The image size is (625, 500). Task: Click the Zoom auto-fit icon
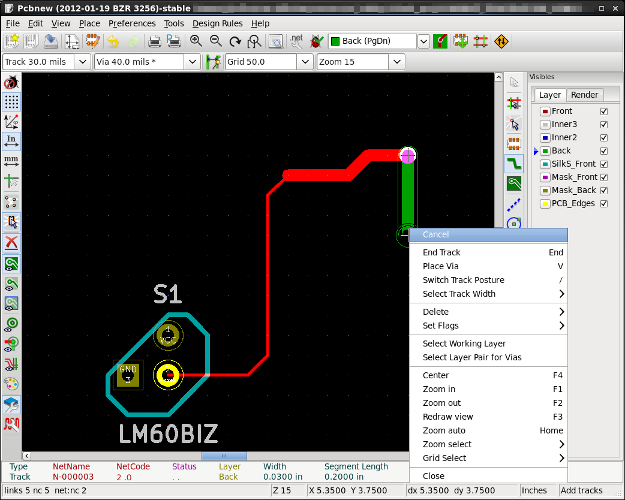[x=254, y=41]
